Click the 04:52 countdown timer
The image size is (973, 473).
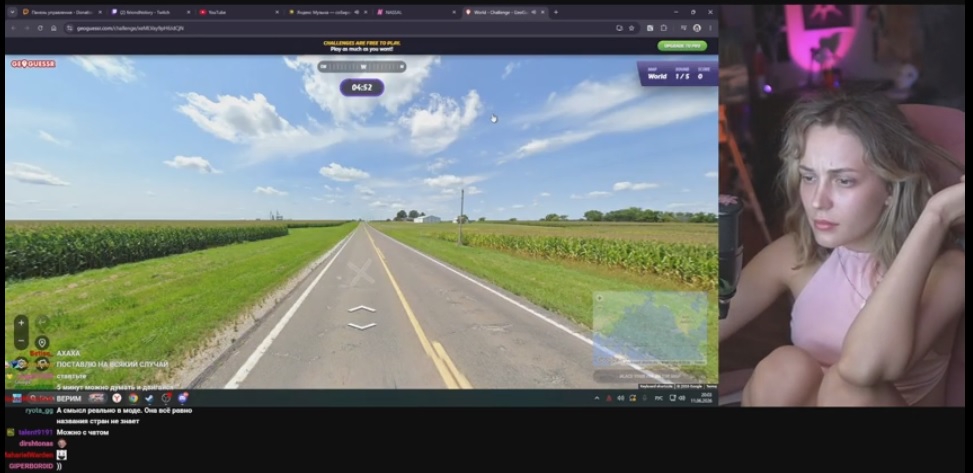point(362,88)
